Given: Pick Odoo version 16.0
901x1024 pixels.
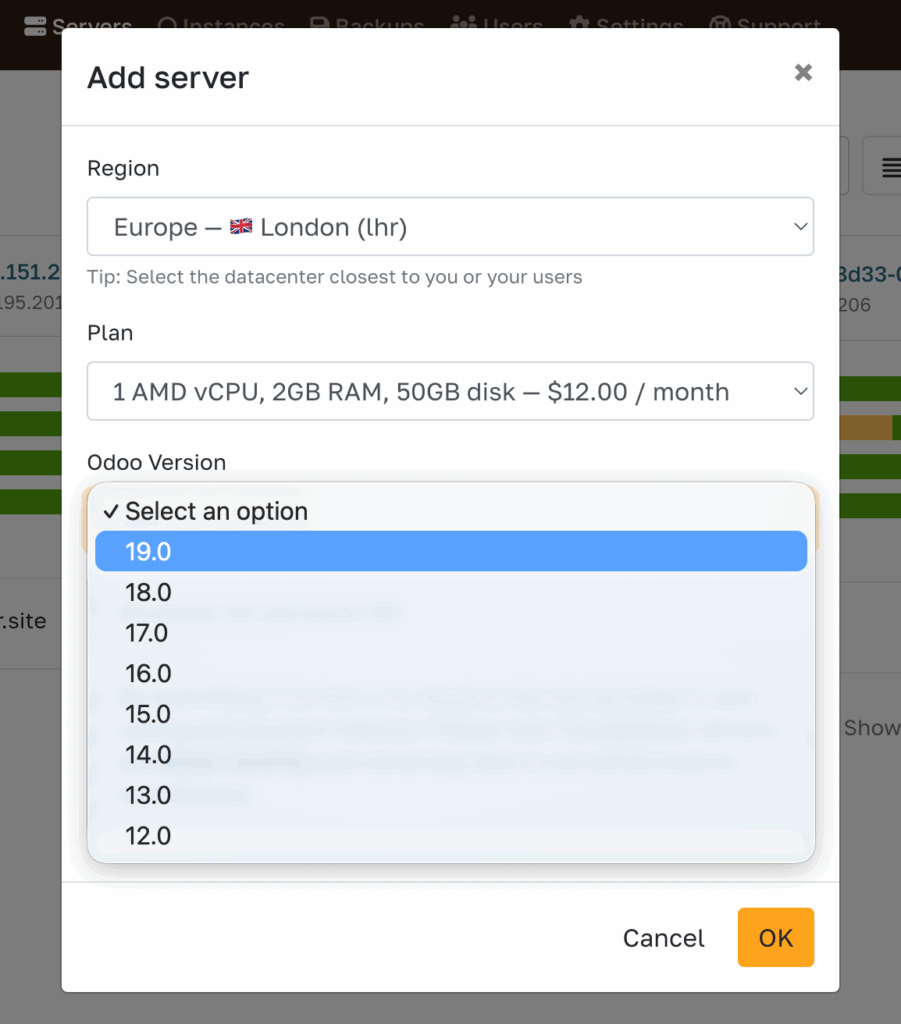Looking at the screenshot, I should click(450, 673).
